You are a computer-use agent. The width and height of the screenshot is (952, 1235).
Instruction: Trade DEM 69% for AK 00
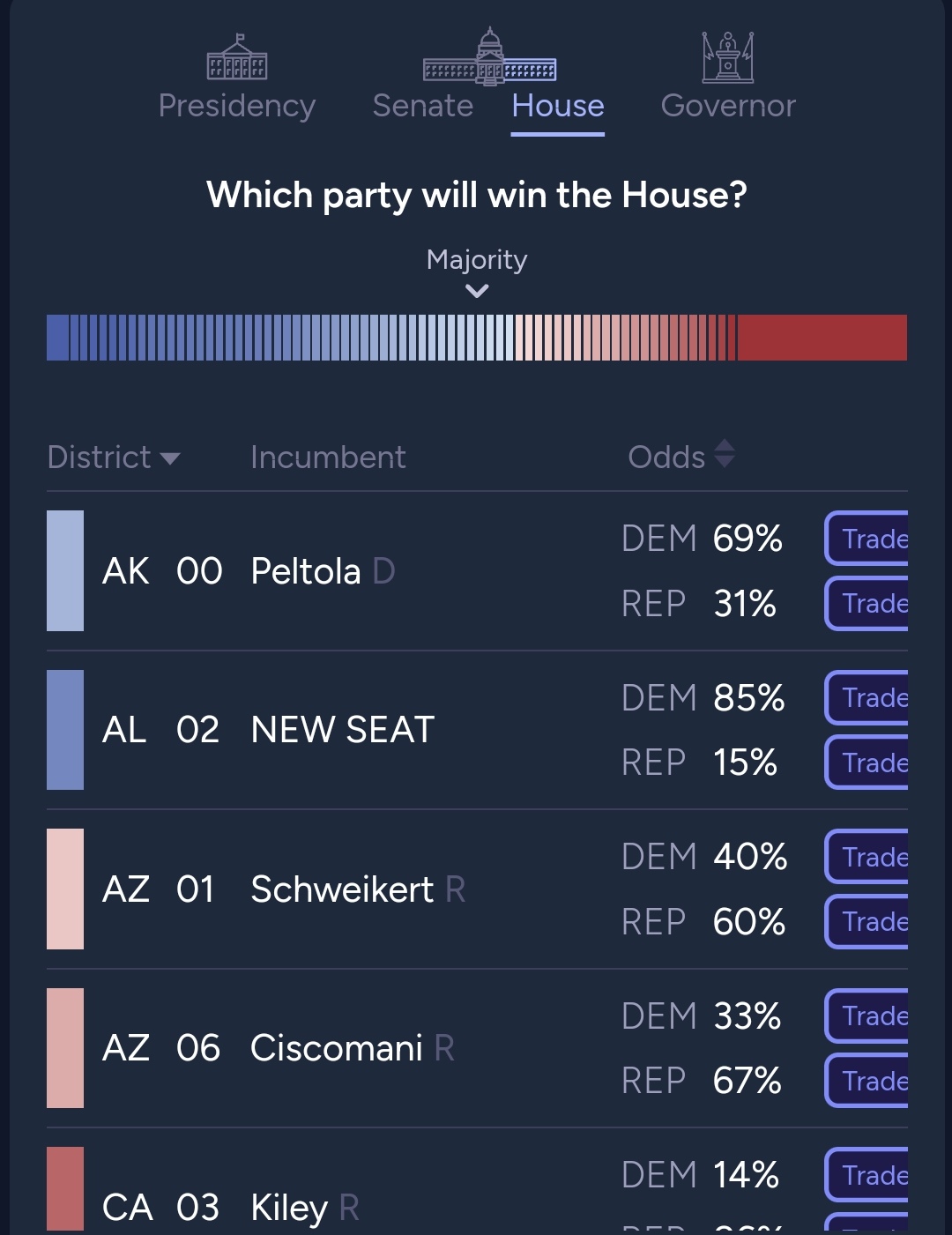tap(866, 539)
